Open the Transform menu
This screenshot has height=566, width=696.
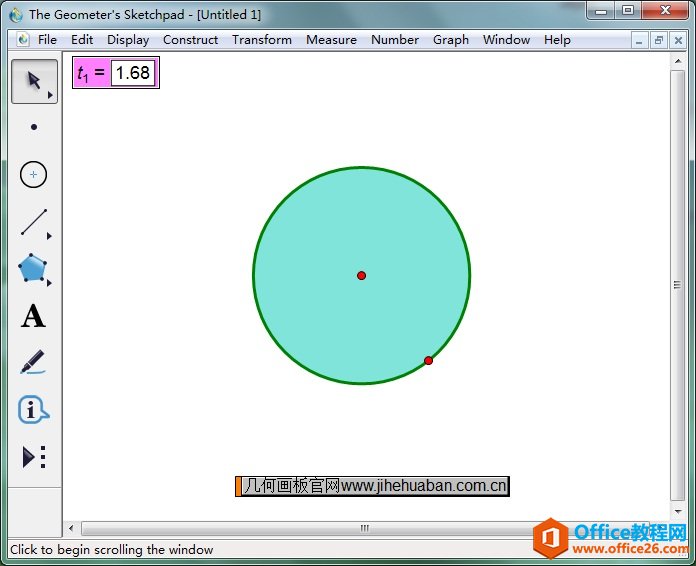point(262,40)
